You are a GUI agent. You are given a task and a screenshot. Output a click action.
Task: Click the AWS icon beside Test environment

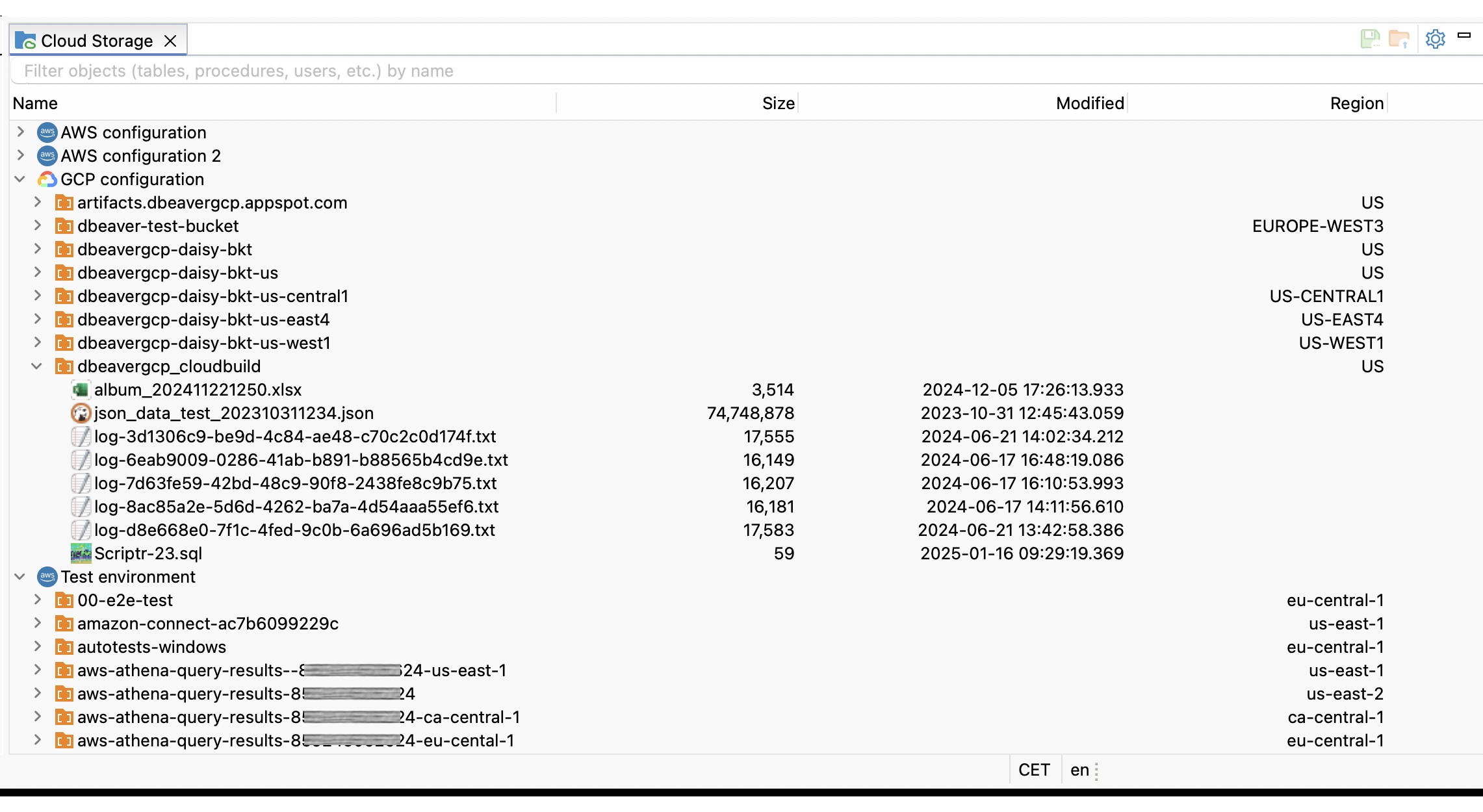(x=47, y=577)
